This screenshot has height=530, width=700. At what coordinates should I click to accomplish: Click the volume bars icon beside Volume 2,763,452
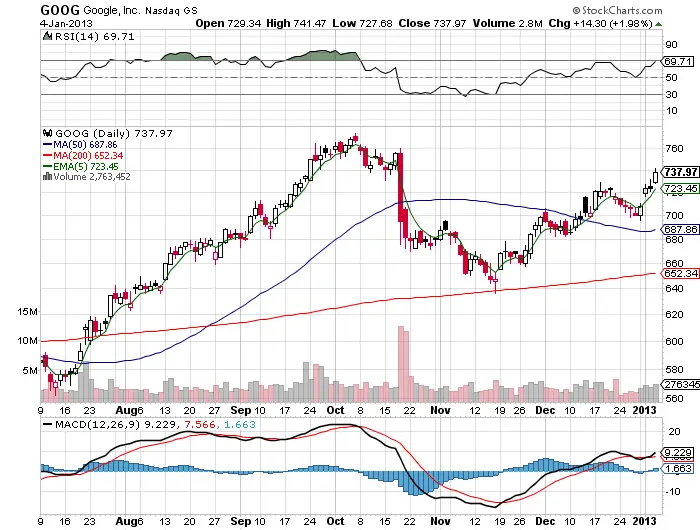pyautogui.click(x=47, y=176)
